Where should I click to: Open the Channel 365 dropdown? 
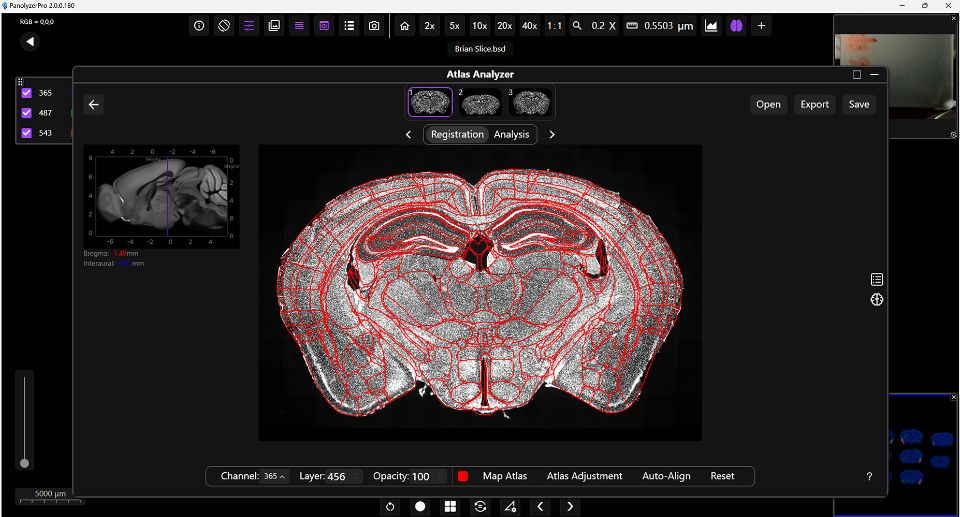tap(275, 476)
